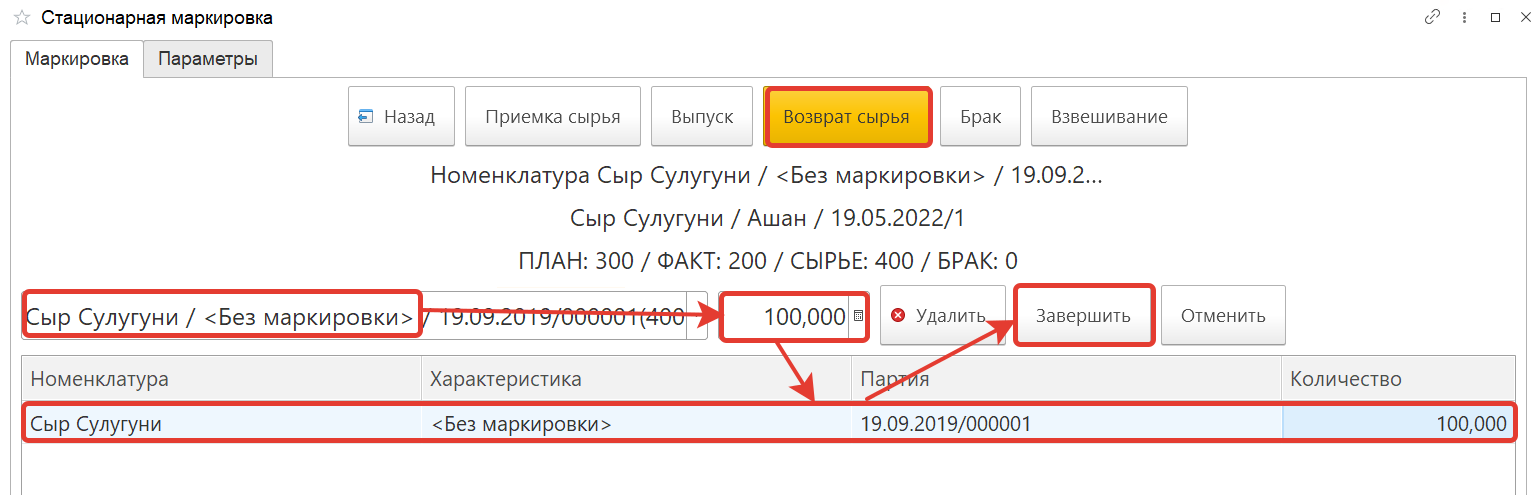The image size is (1539, 495).
Task: Click the favorites star icon
Action: point(21,18)
